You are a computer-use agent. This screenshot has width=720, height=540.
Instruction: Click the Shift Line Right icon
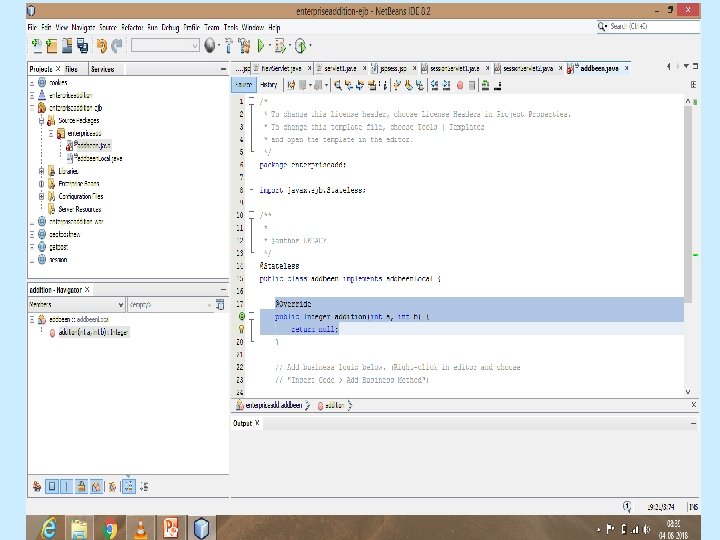click(x=446, y=85)
